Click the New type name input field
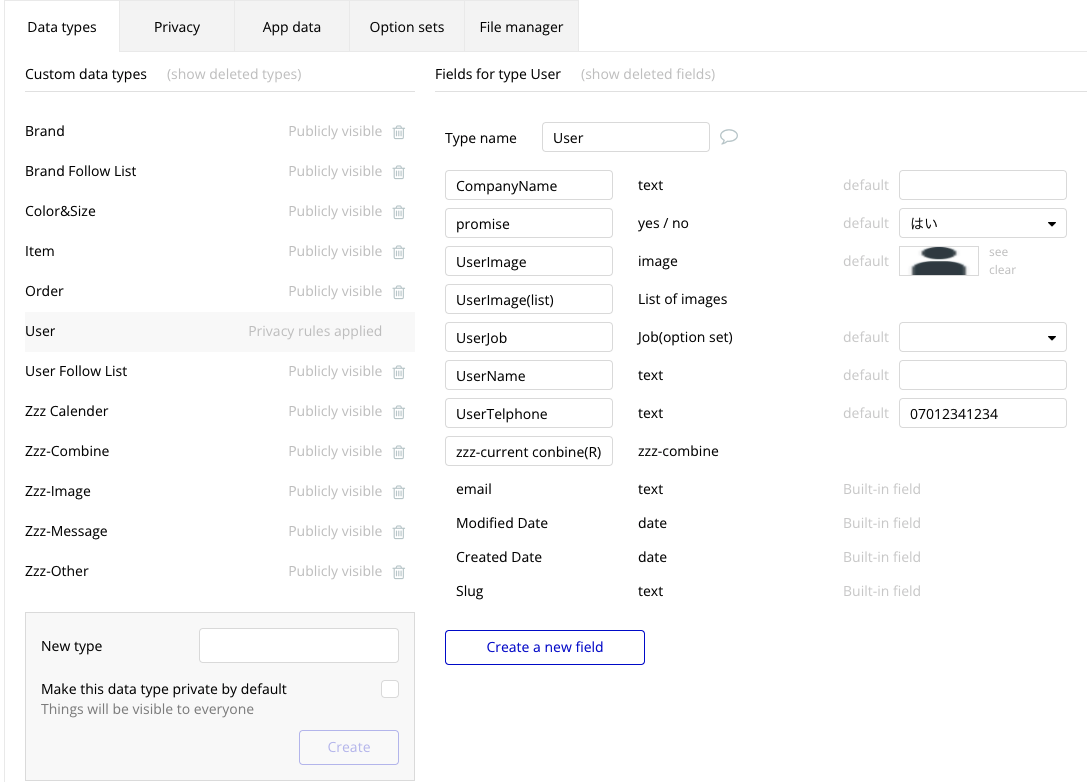This screenshot has width=1087, height=782. (x=299, y=646)
